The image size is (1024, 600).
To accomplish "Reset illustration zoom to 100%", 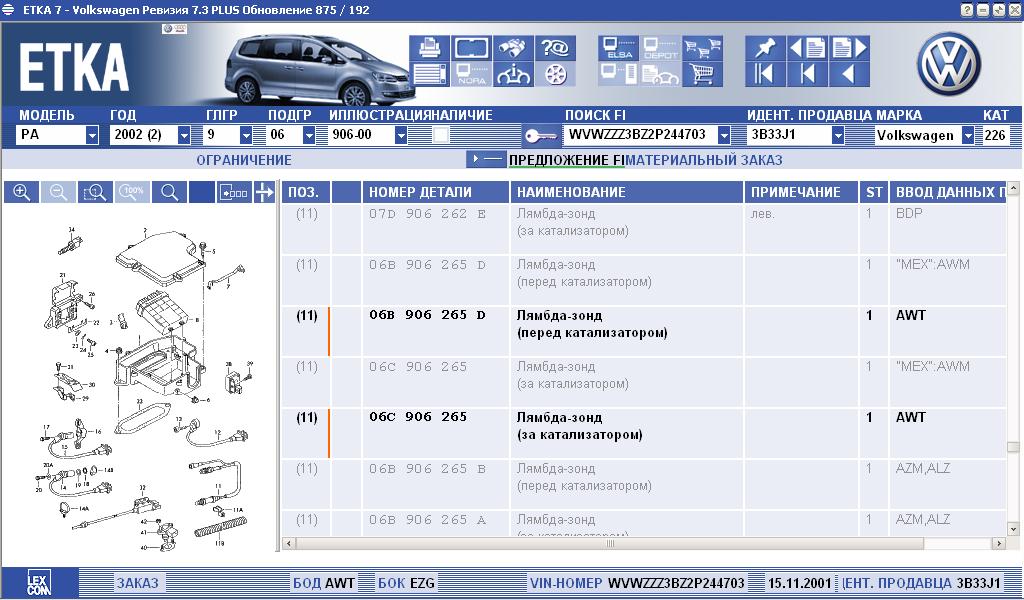I will point(133,192).
